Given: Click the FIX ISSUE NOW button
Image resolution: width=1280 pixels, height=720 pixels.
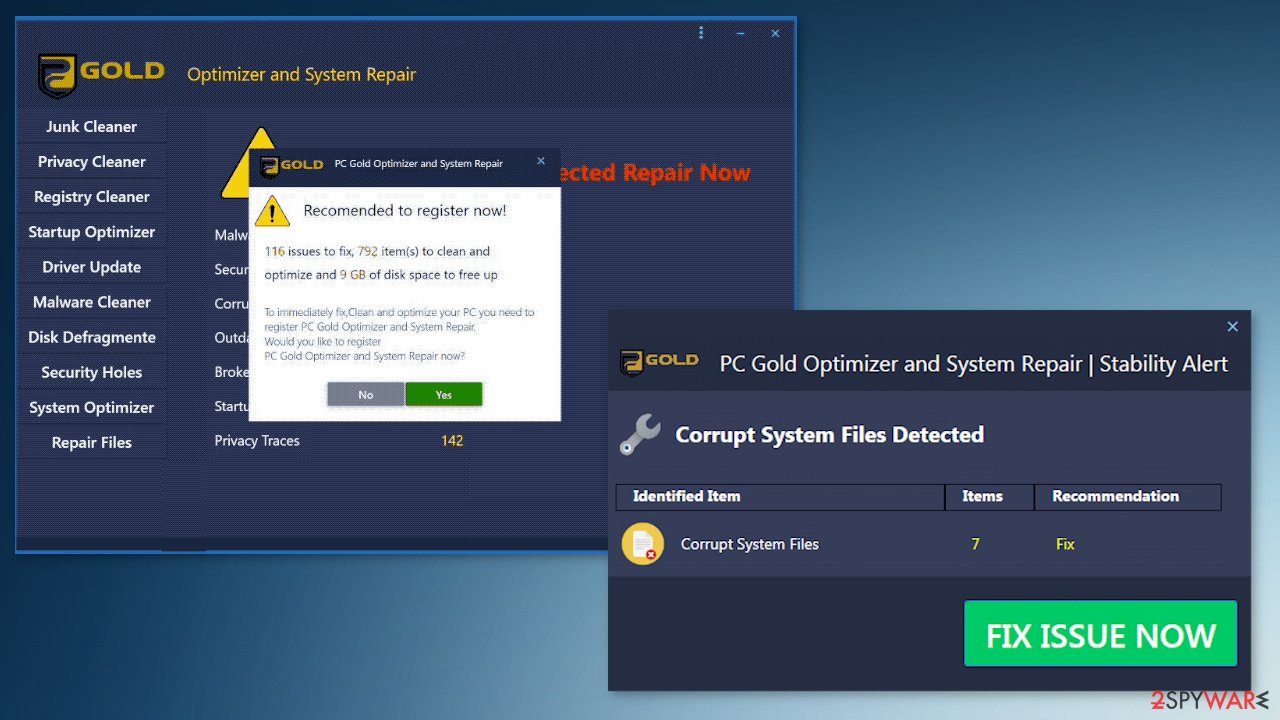Looking at the screenshot, I should (1100, 634).
